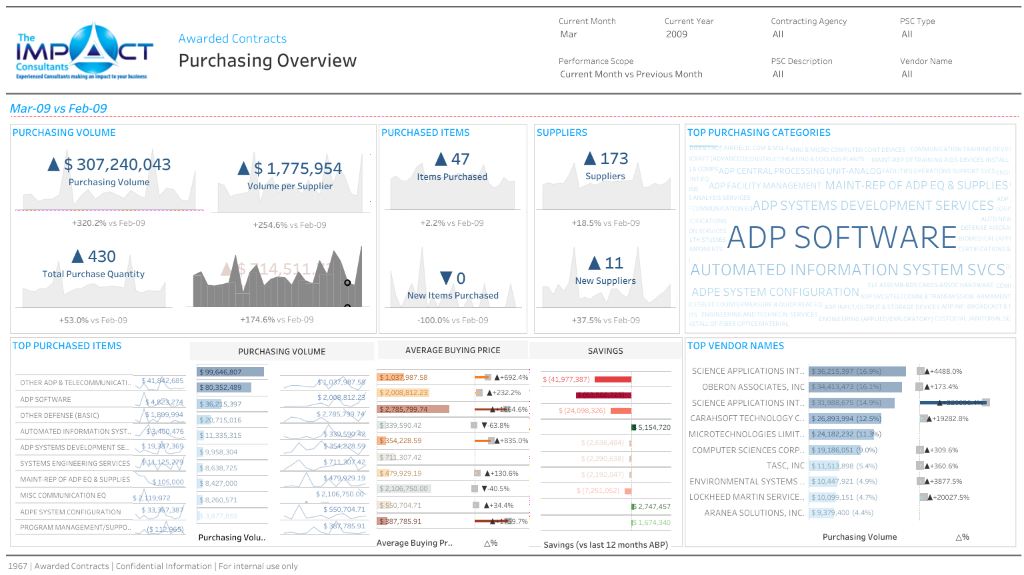Select OBERON ASSOCIATES, INC vendor
The height and width of the screenshot is (575, 1024).
click(x=753, y=387)
